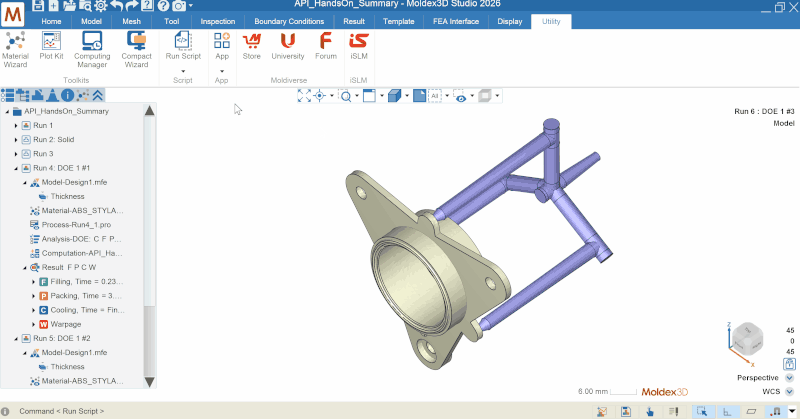
Task: Toggle the visibility eye icon in view toolbar
Action: 459,96
